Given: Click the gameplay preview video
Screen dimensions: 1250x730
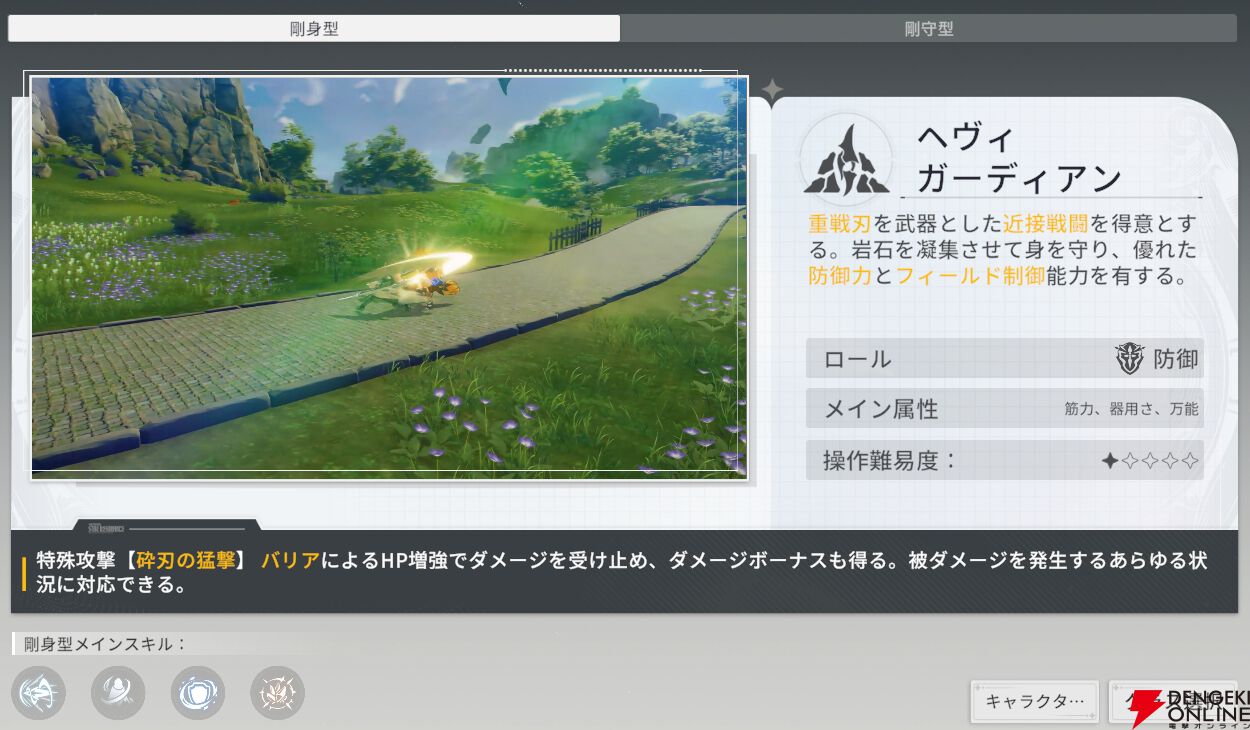Looking at the screenshot, I should [389, 277].
